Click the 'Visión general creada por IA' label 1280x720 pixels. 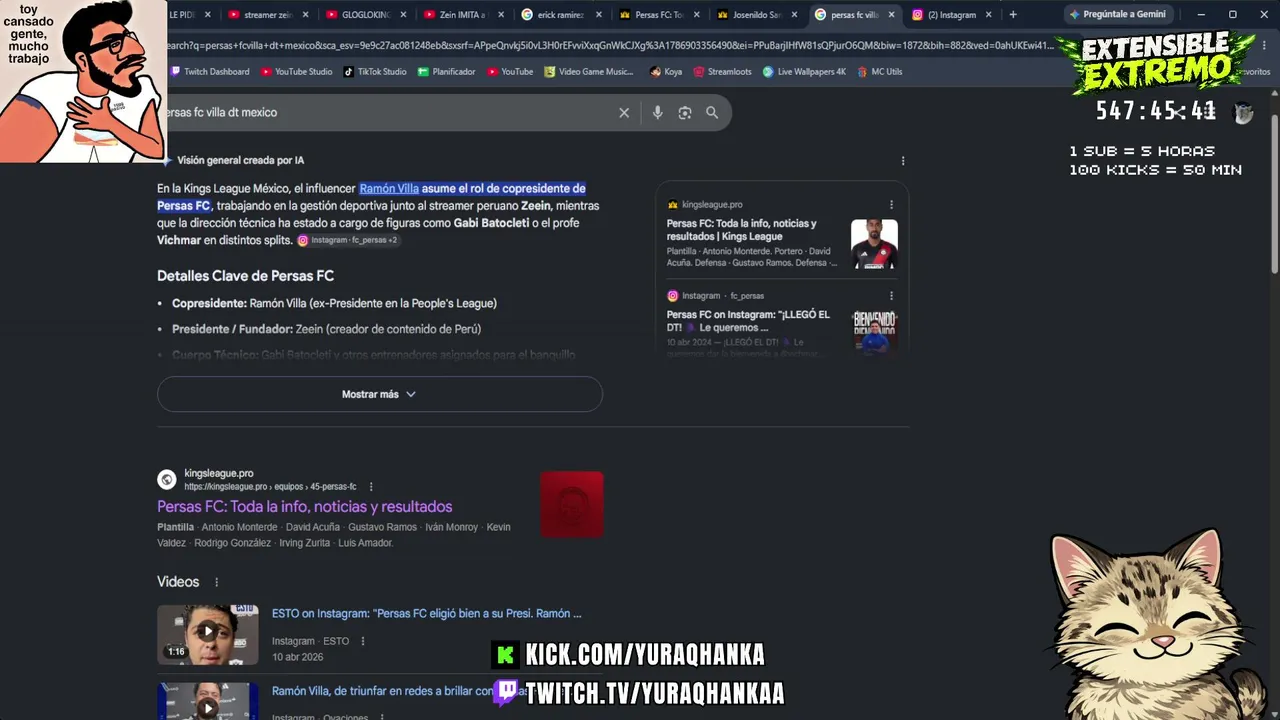click(240, 161)
